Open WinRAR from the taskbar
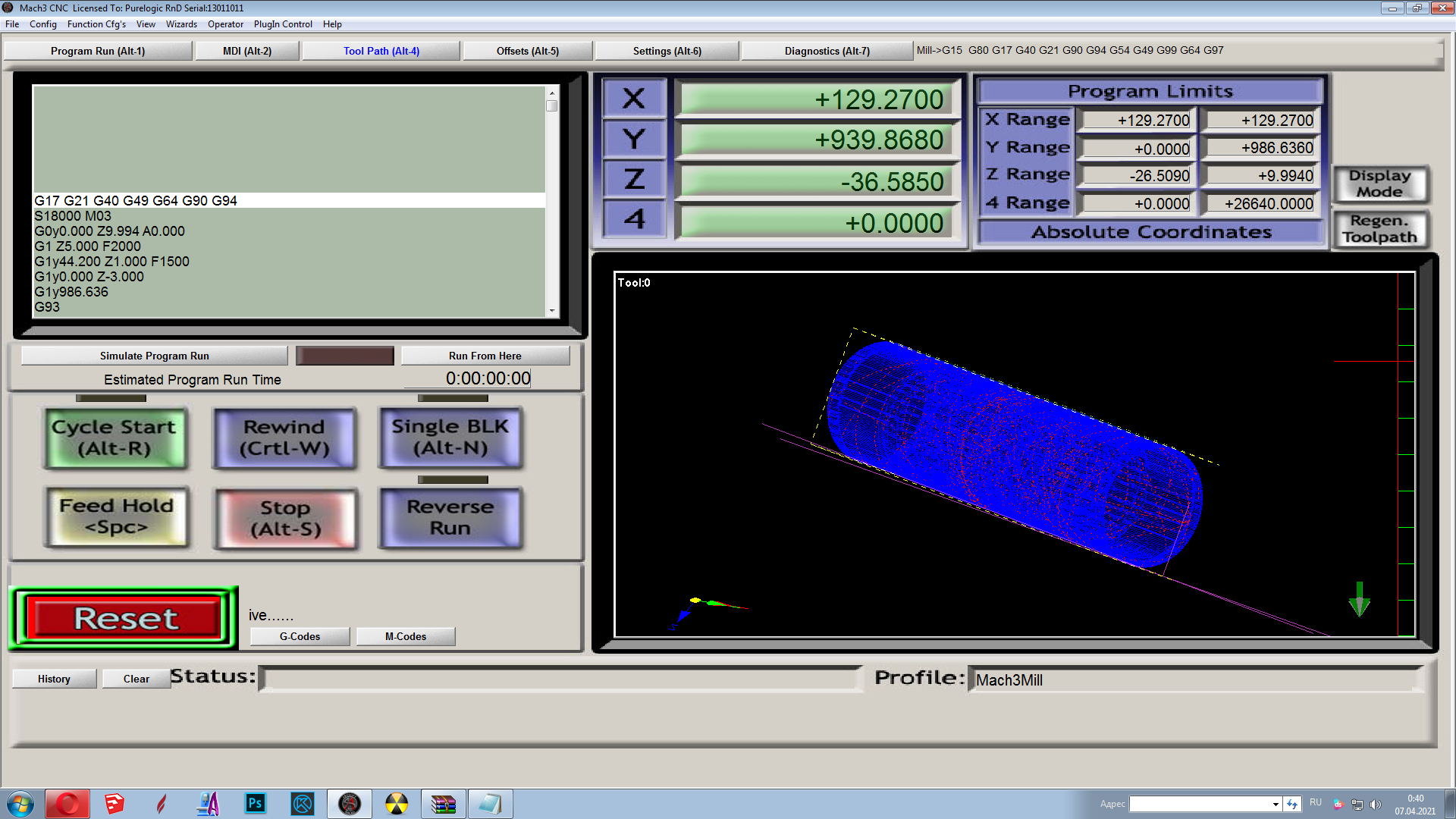The width and height of the screenshot is (1456, 819). point(443,803)
